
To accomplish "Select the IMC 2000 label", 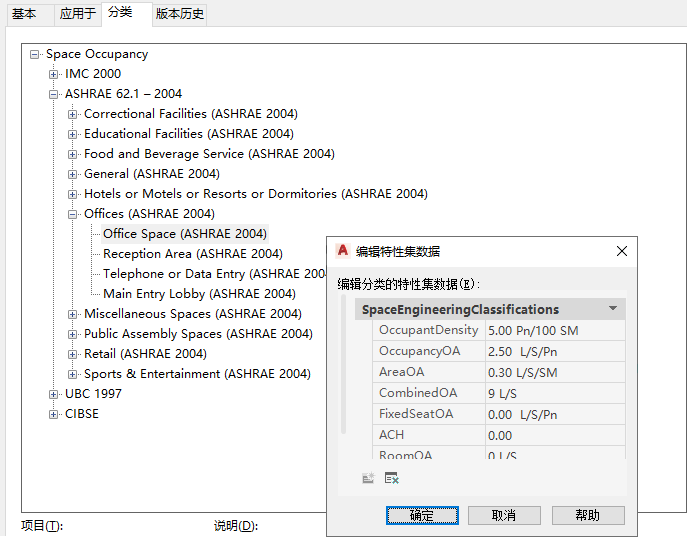I will click(x=93, y=74).
